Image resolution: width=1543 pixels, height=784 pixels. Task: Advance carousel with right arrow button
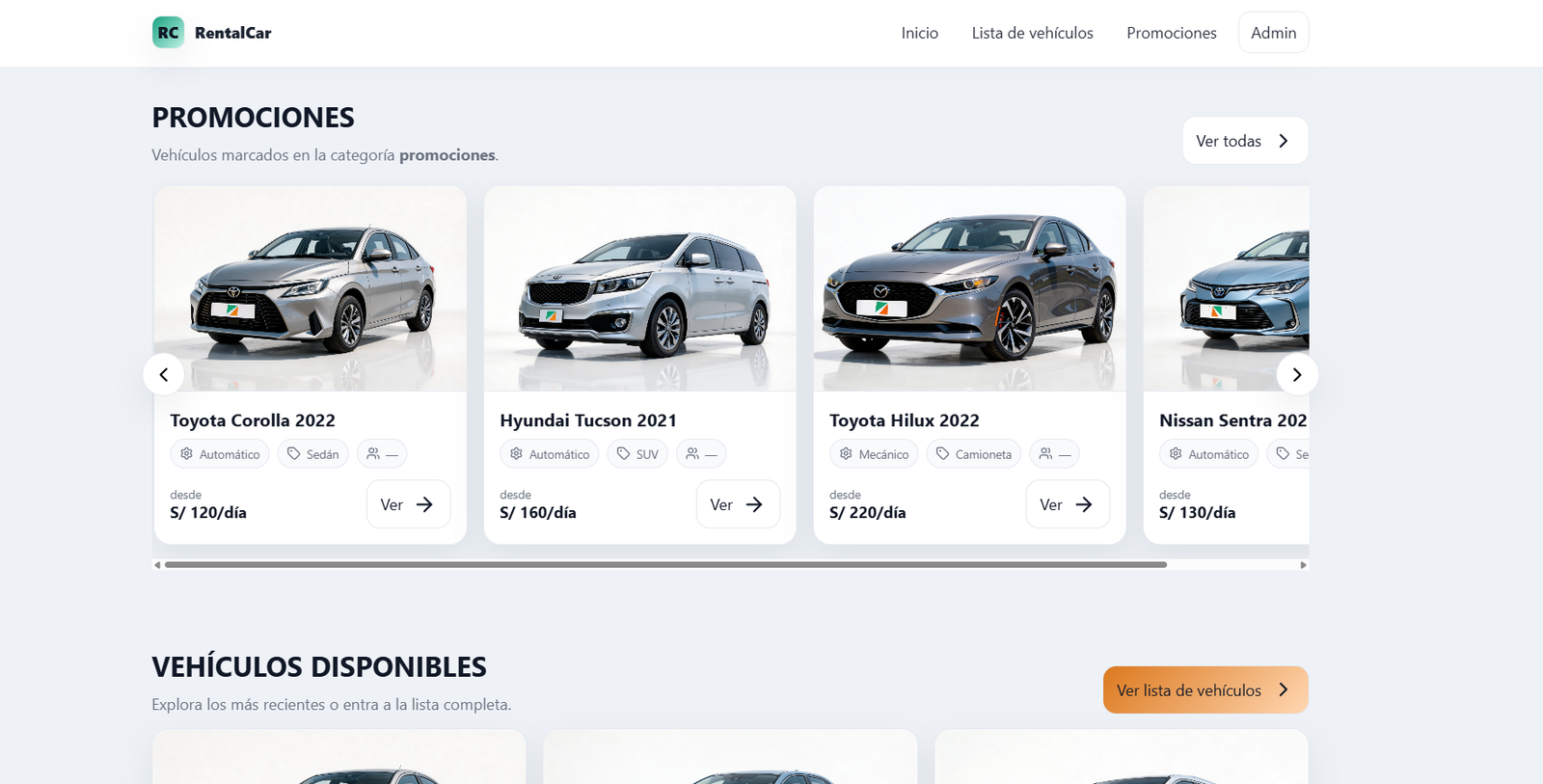click(1297, 374)
